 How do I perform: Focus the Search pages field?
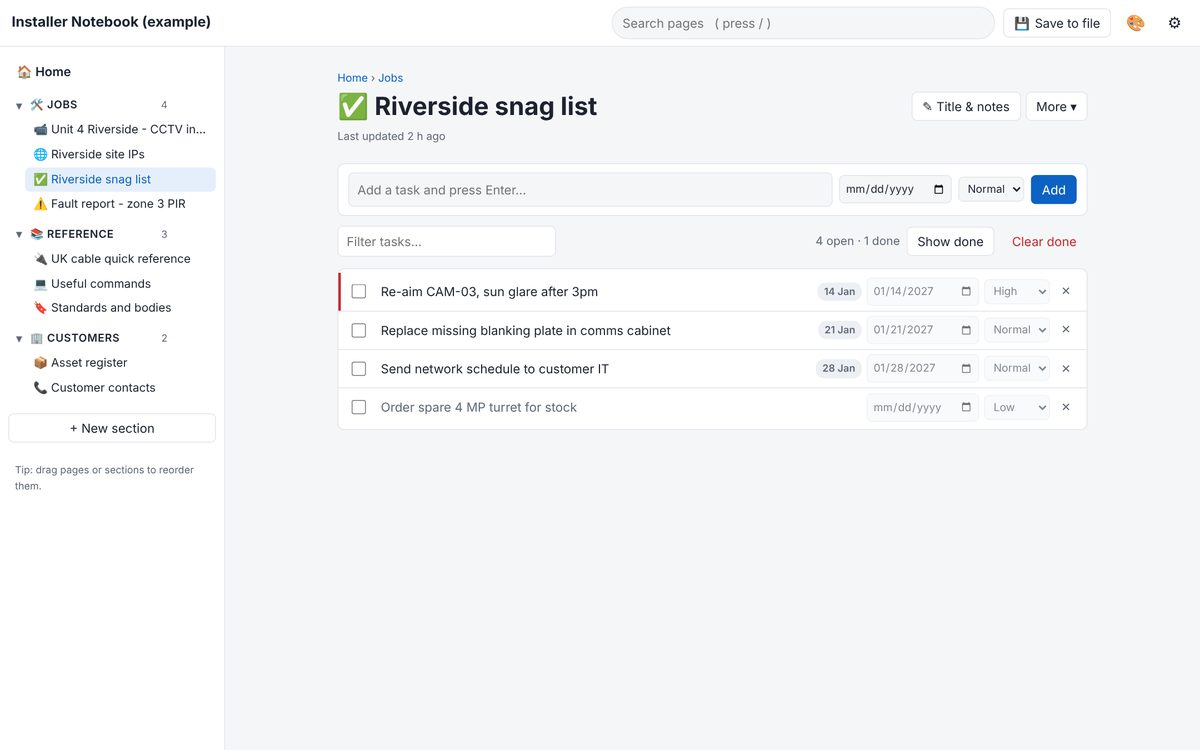click(803, 23)
